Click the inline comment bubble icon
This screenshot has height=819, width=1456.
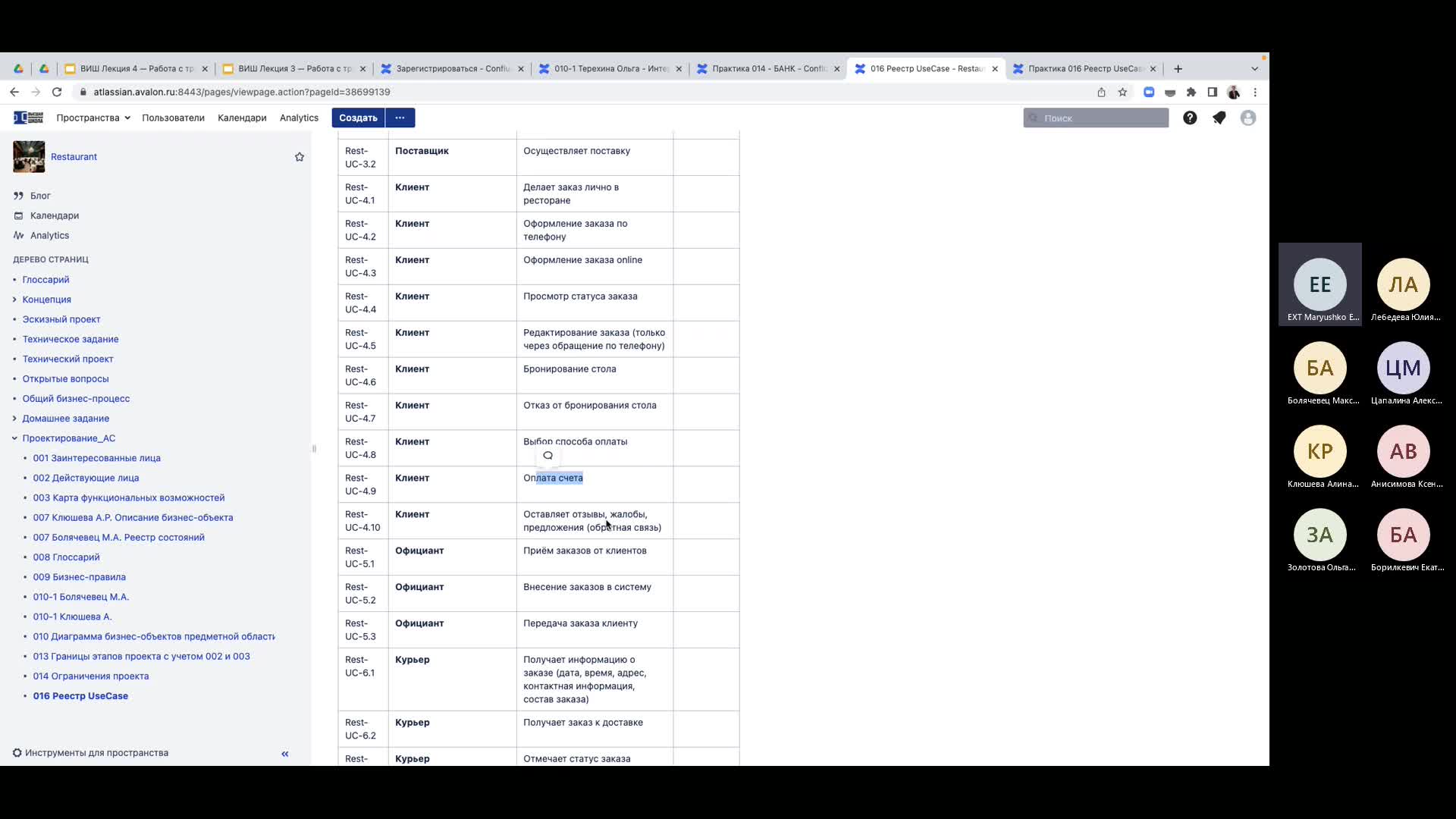(x=548, y=456)
